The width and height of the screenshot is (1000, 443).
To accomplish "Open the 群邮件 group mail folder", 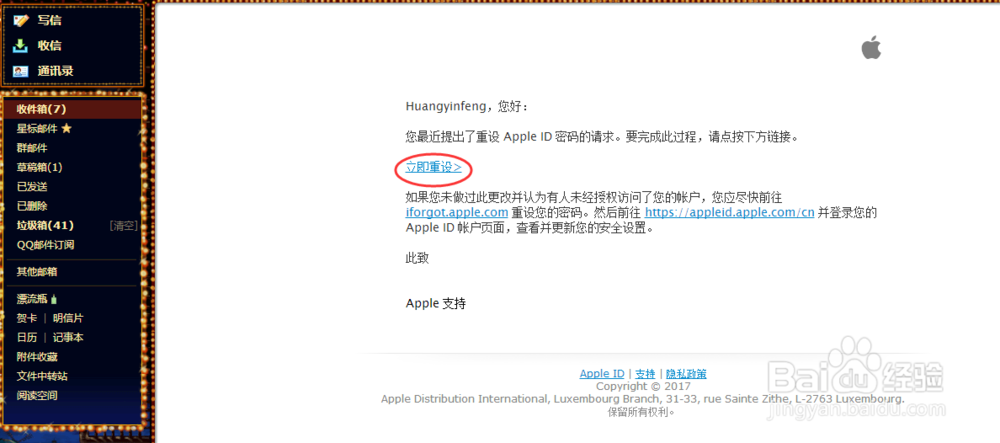I will (32, 148).
